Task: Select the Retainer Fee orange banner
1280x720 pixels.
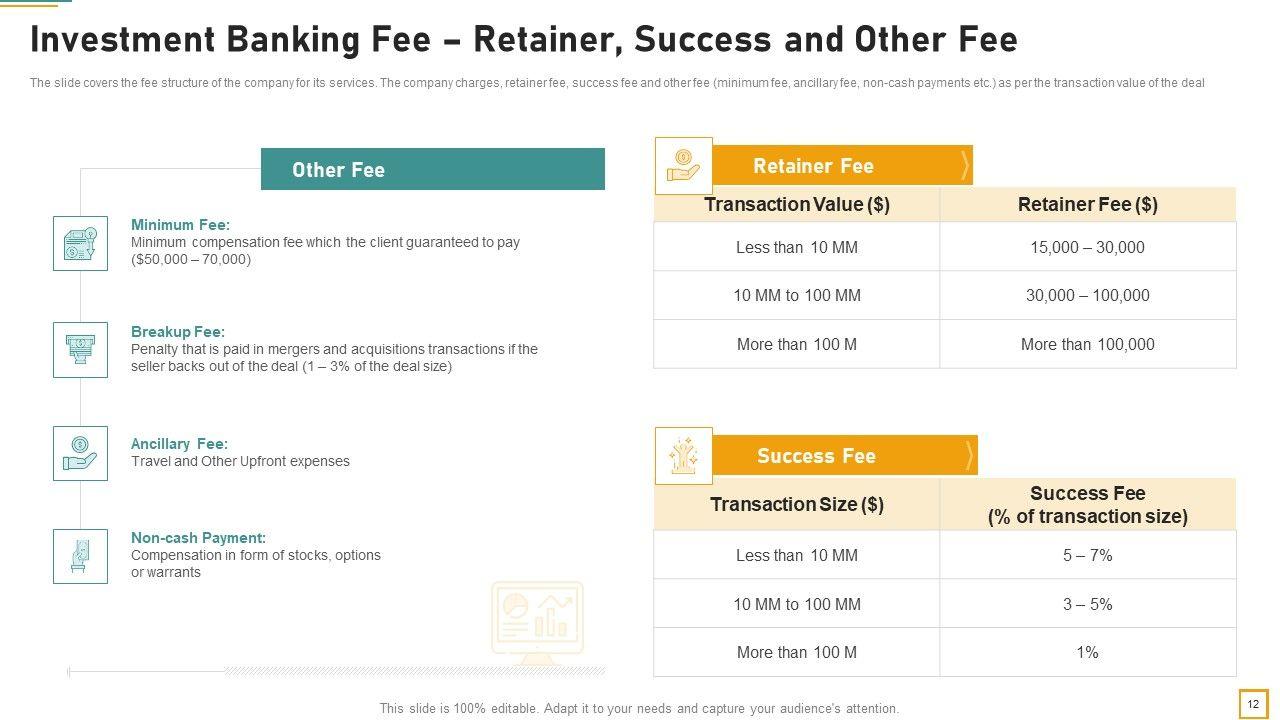Action: coord(840,166)
